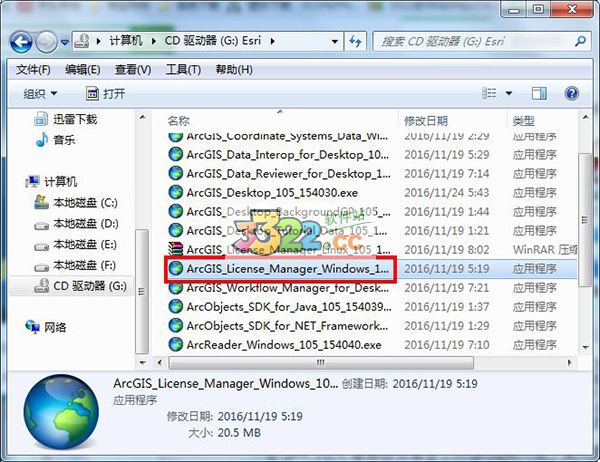Click globe icon of ArcGIS_Data_Reviewer_for_Desktop file

tap(176, 173)
